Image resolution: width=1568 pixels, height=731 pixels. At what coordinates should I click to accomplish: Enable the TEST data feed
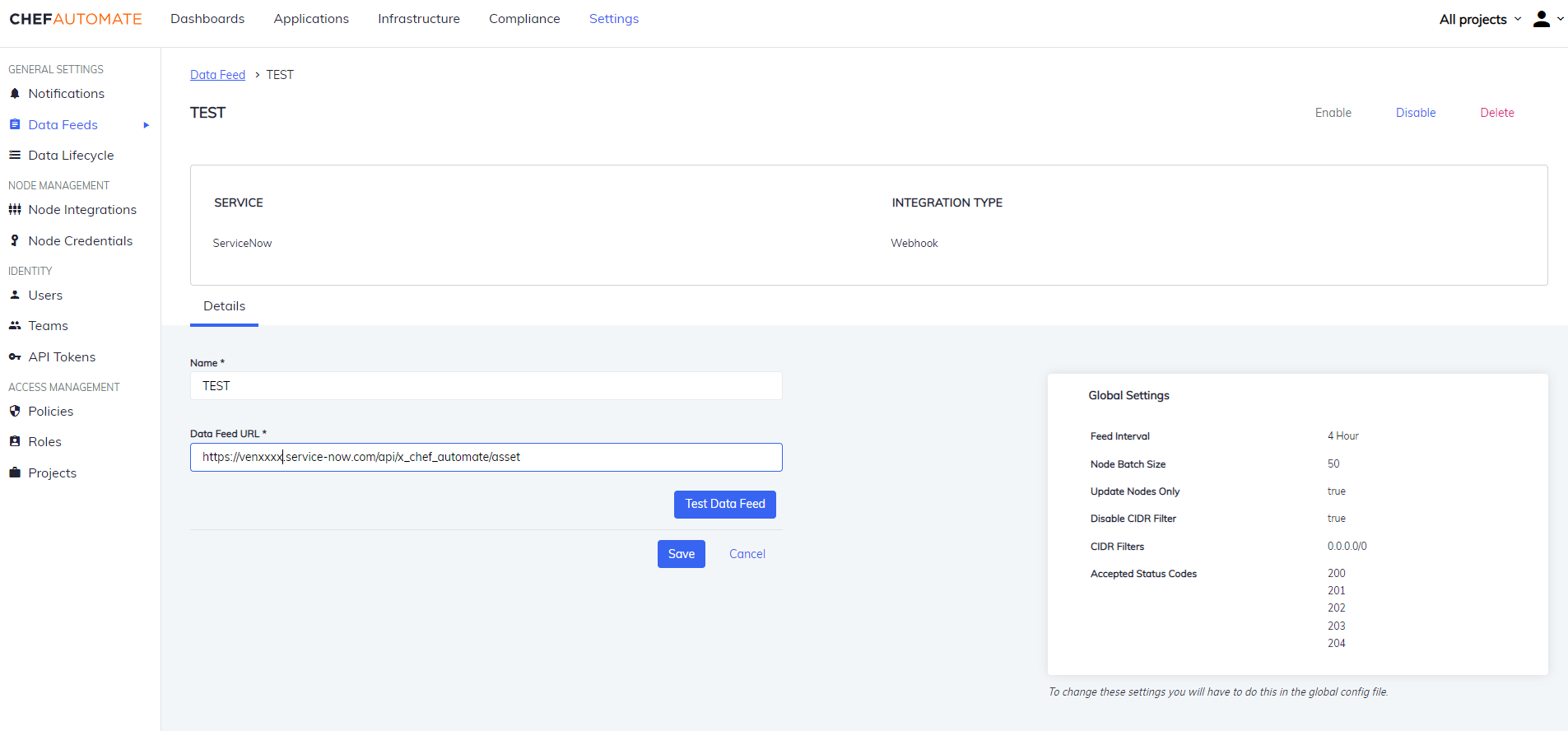pos(1333,113)
